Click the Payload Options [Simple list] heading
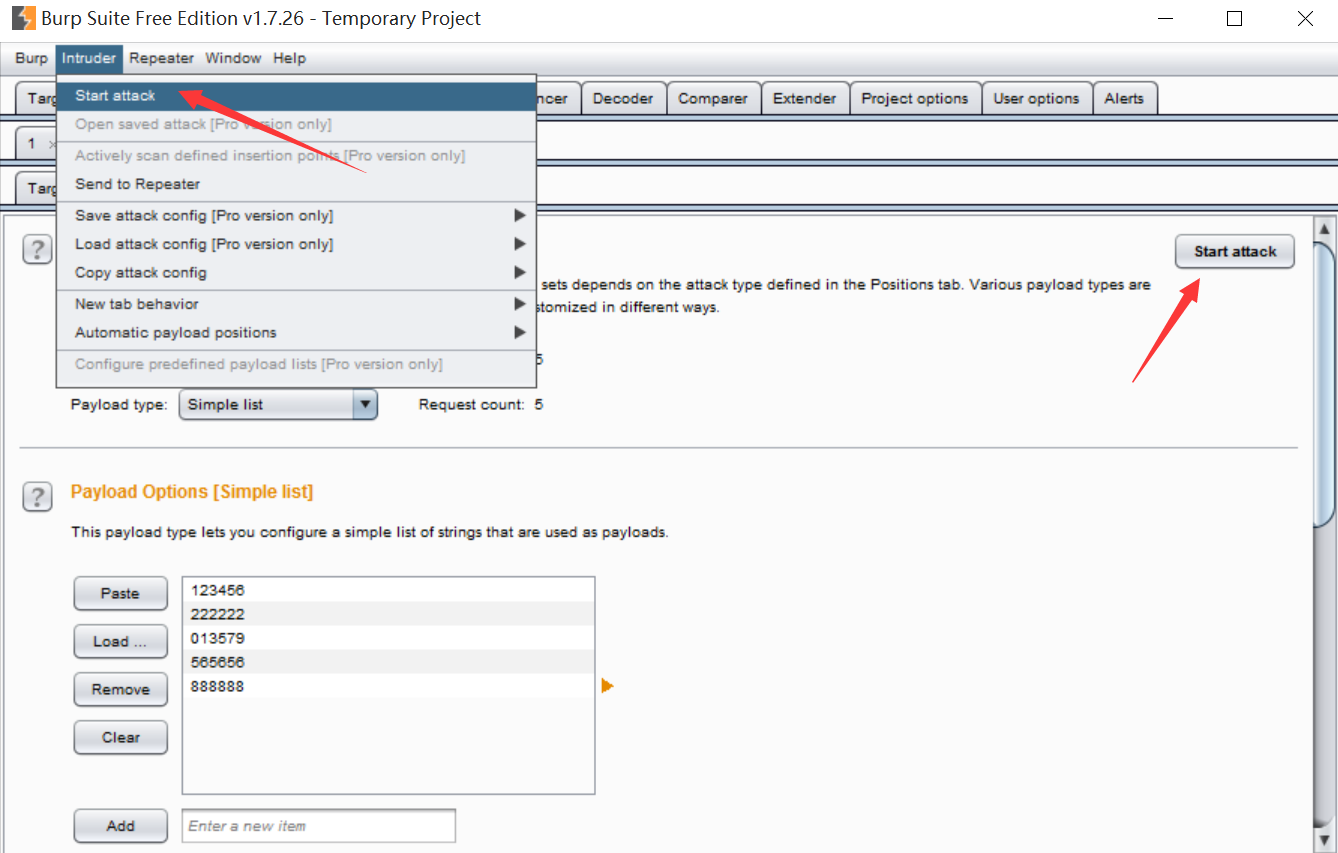1338x853 pixels. pos(192,492)
